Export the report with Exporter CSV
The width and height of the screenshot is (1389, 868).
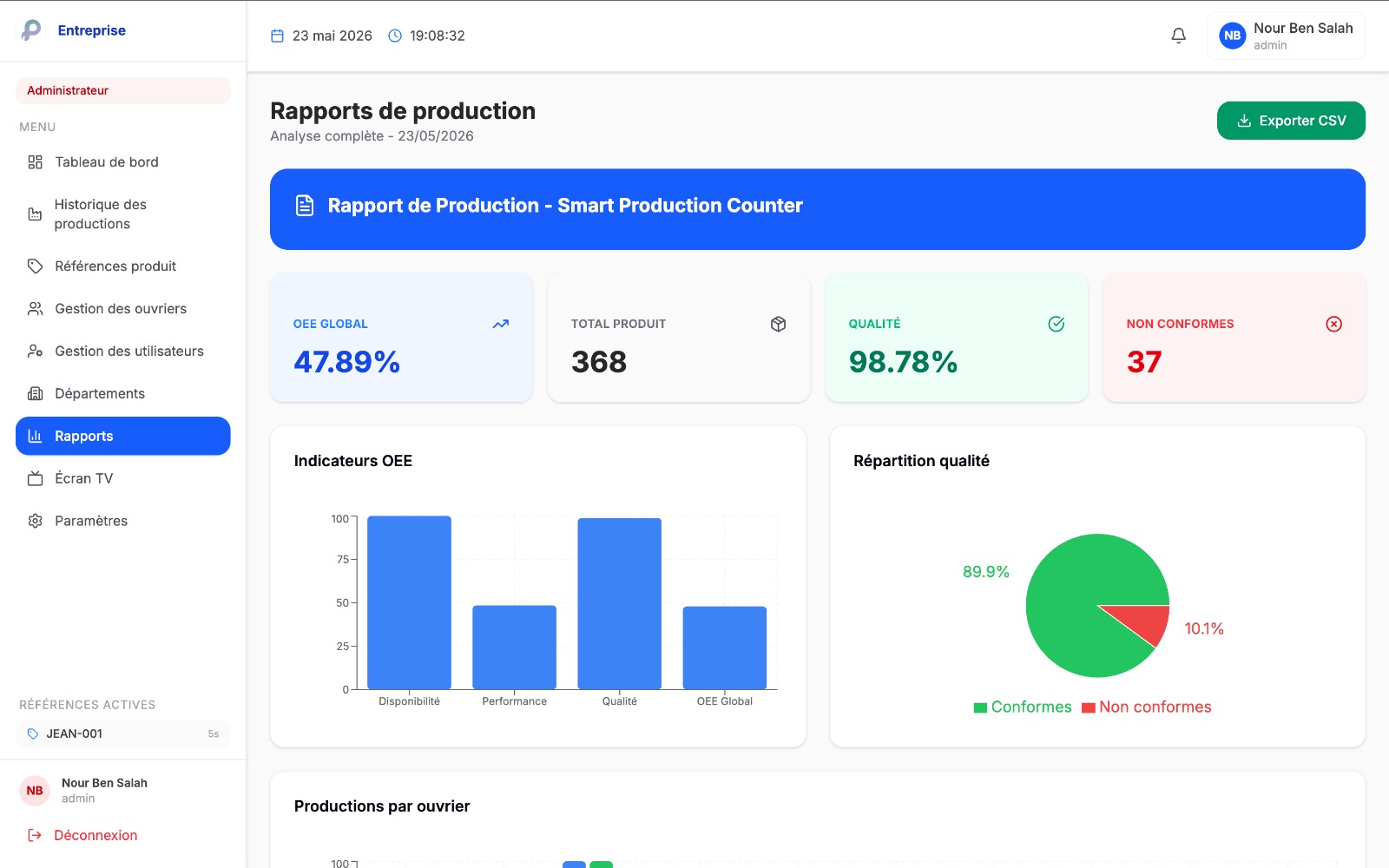pyautogui.click(x=1291, y=121)
